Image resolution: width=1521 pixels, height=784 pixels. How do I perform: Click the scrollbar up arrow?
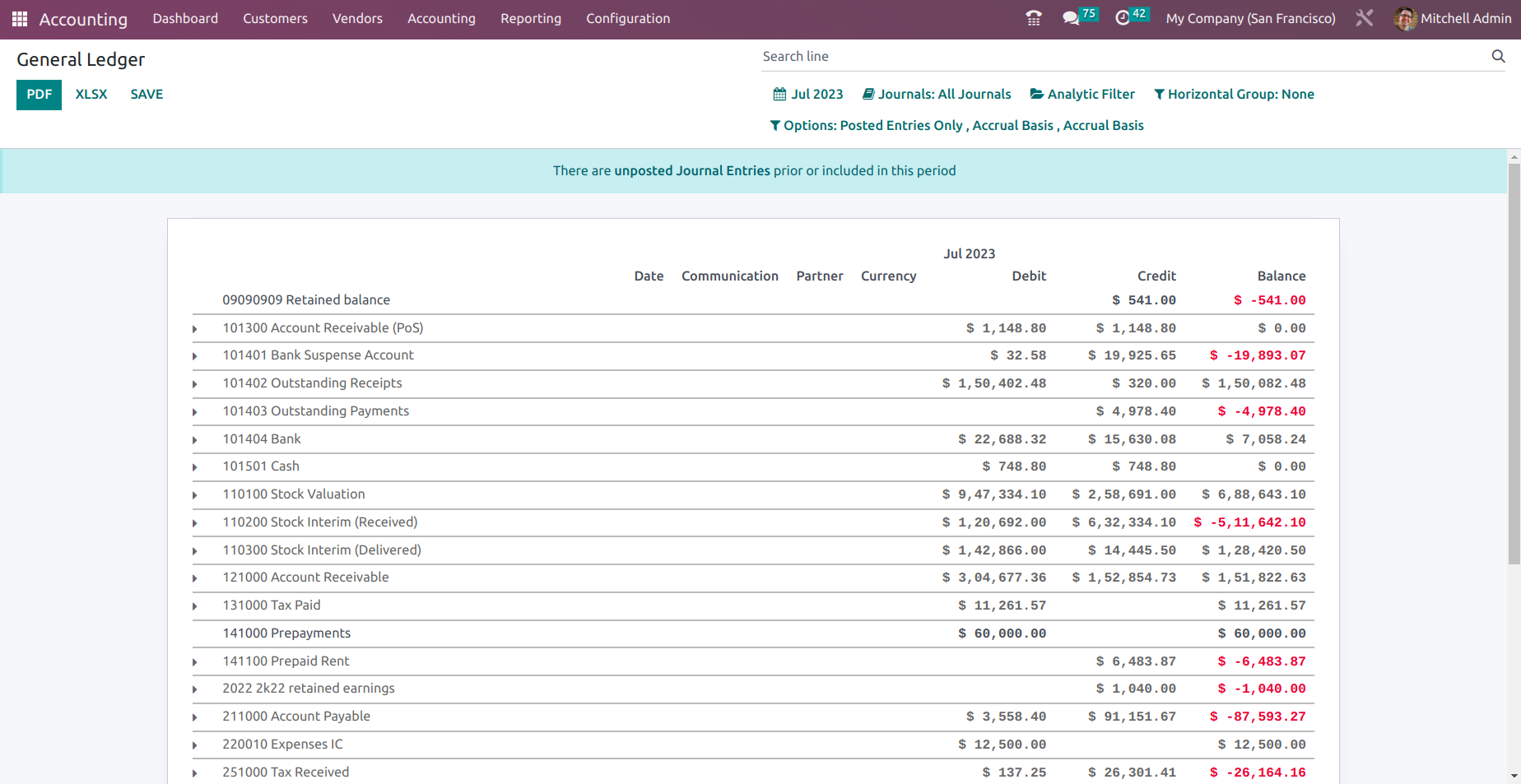click(1514, 156)
